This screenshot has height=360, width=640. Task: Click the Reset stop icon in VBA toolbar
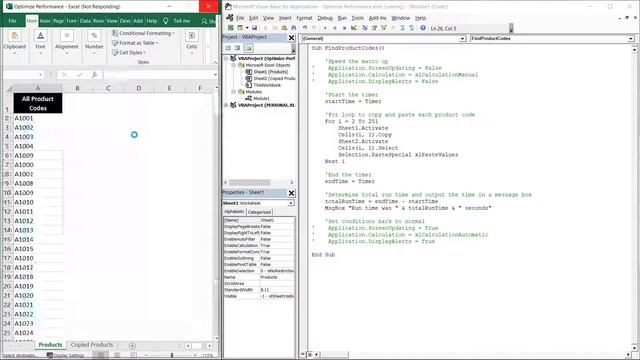point(344,28)
